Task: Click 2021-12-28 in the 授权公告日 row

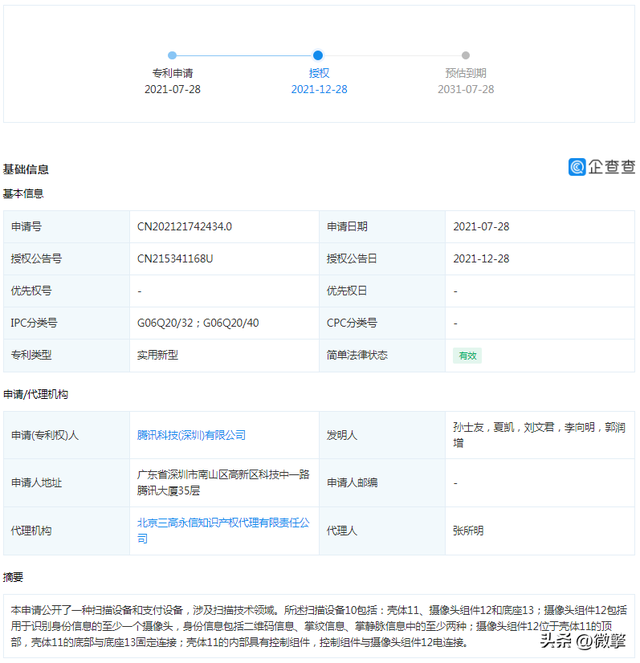Action: (481, 259)
